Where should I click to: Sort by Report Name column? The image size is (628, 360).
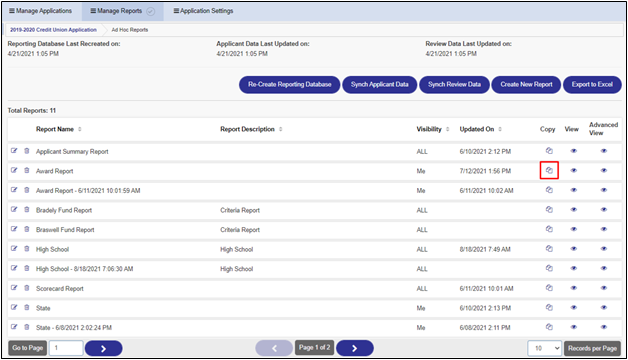[x=80, y=129]
